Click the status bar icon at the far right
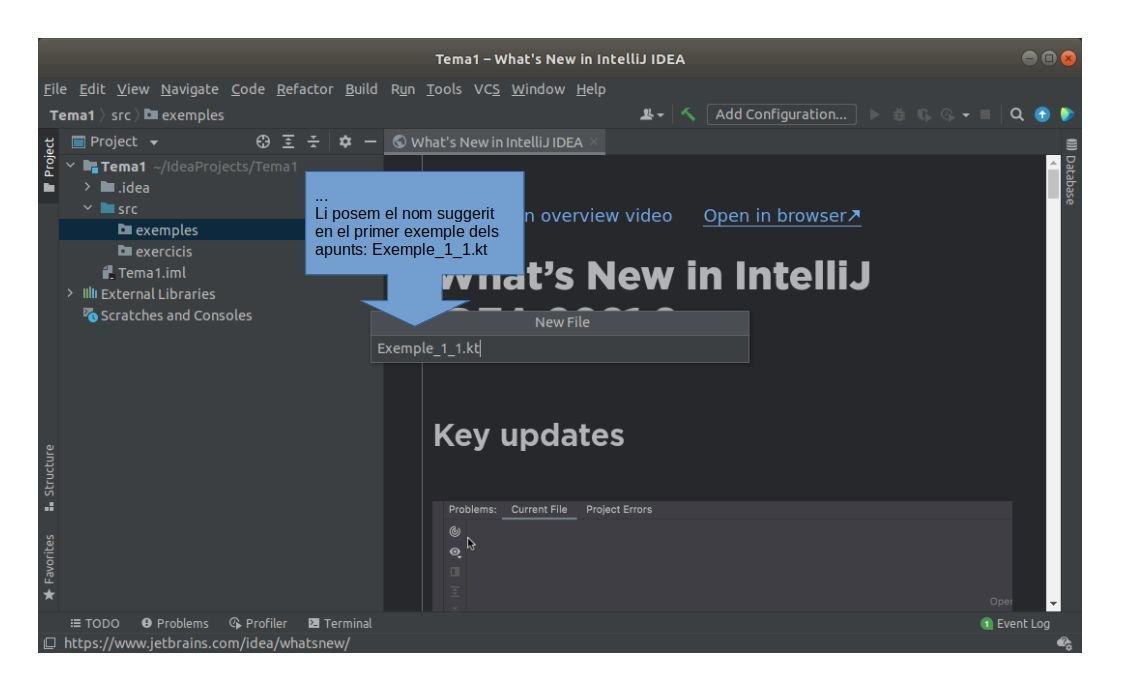This screenshot has width=1123, height=691. pyautogui.click(x=1064, y=643)
